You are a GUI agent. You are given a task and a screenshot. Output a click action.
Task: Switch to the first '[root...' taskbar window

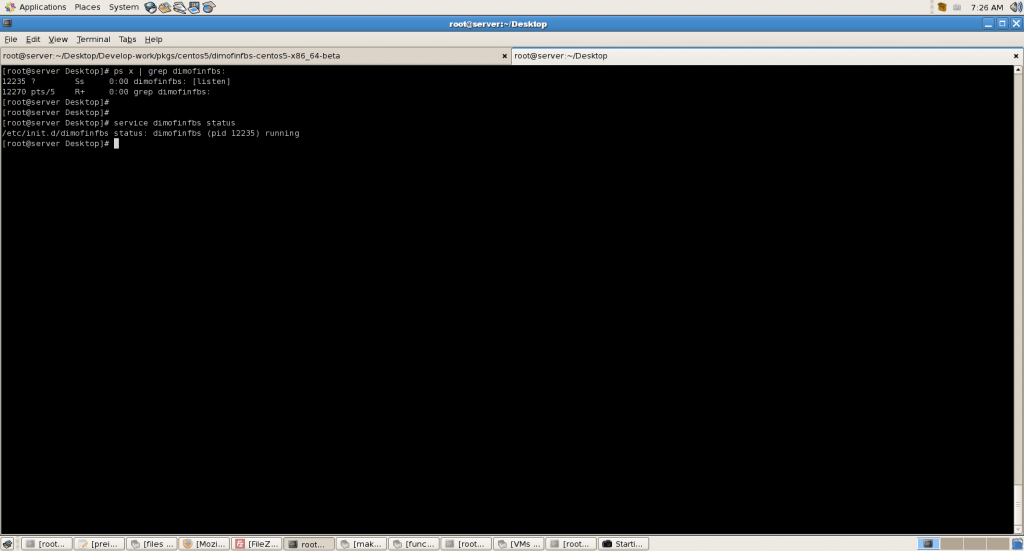[46, 544]
